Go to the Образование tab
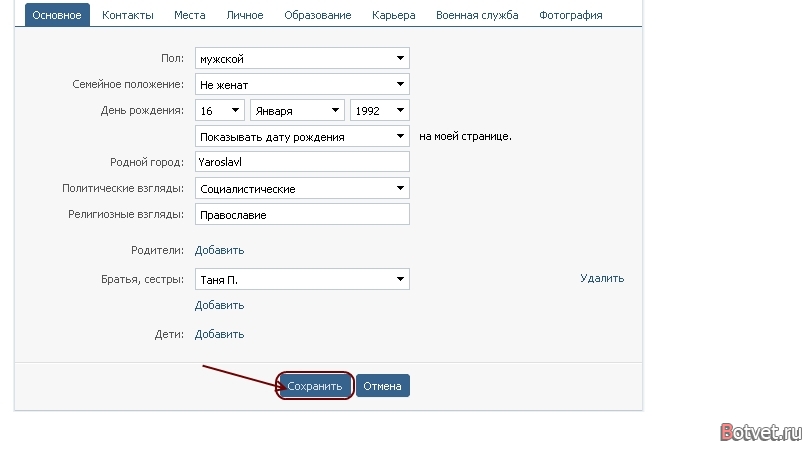Screen dimensions: 810x450 [318, 15]
